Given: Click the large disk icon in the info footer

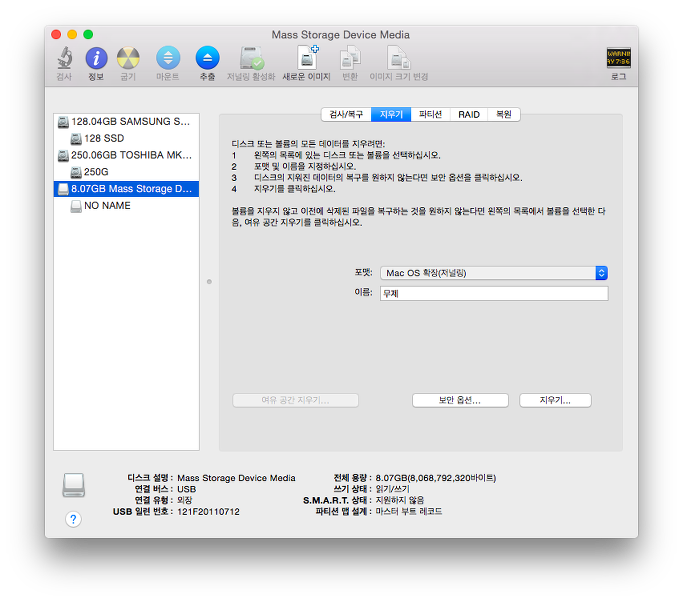Looking at the screenshot, I should click(74, 485).
